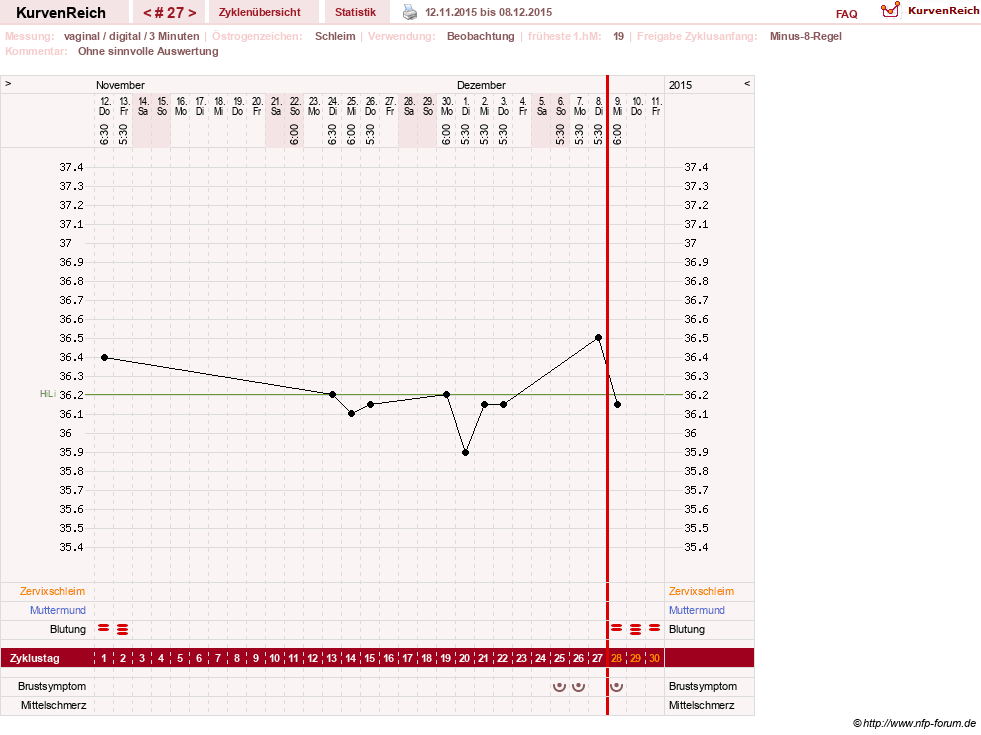Click breast symptom icon on cycle day 28
981x735 pixels.
tap(616, 686)
